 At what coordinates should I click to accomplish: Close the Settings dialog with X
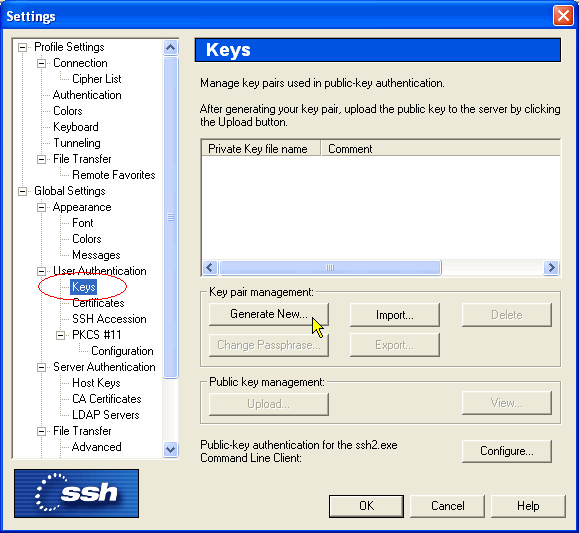(563, 16)
